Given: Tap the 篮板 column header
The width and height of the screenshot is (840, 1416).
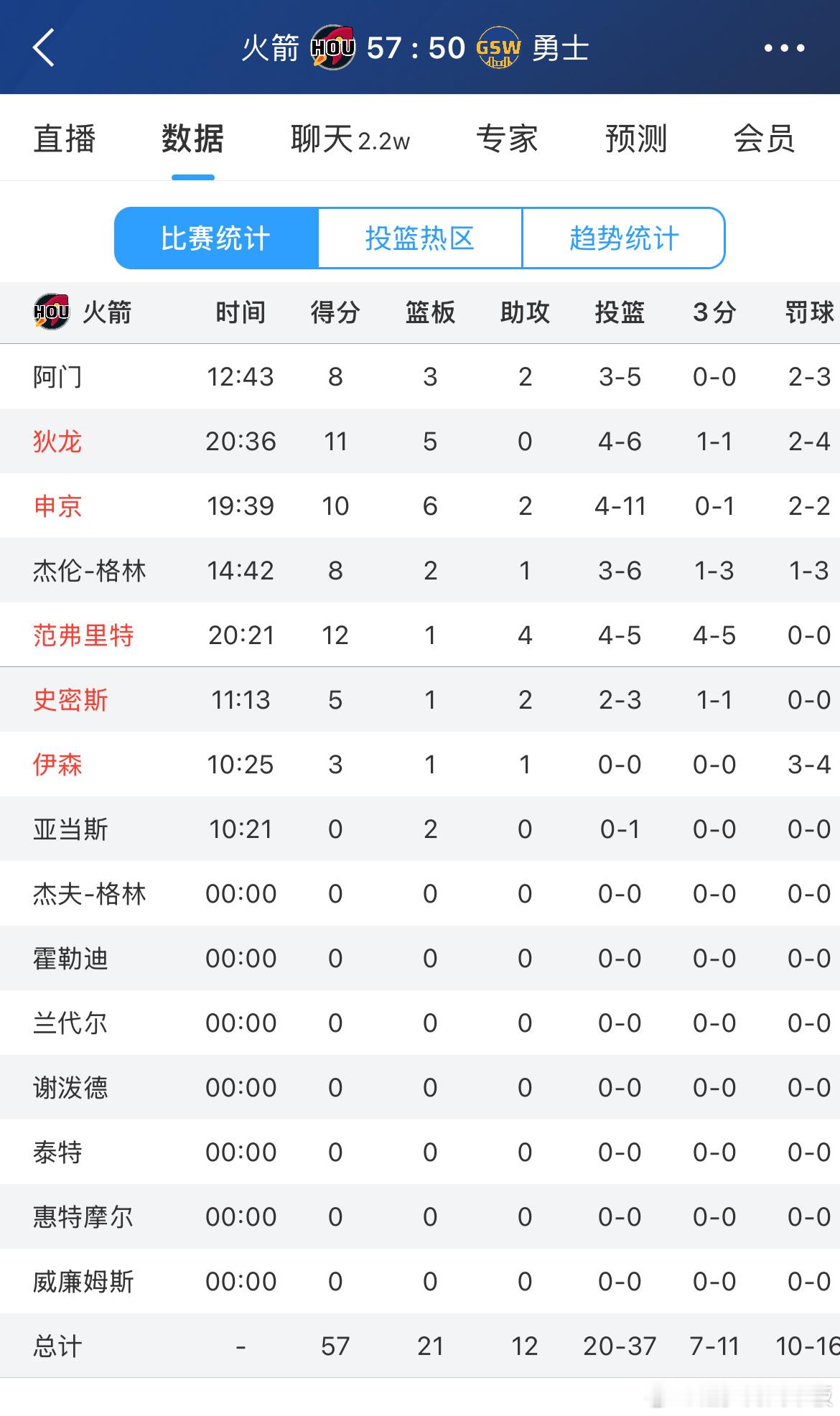Looking at the screenshot, I should pos(430,312).
